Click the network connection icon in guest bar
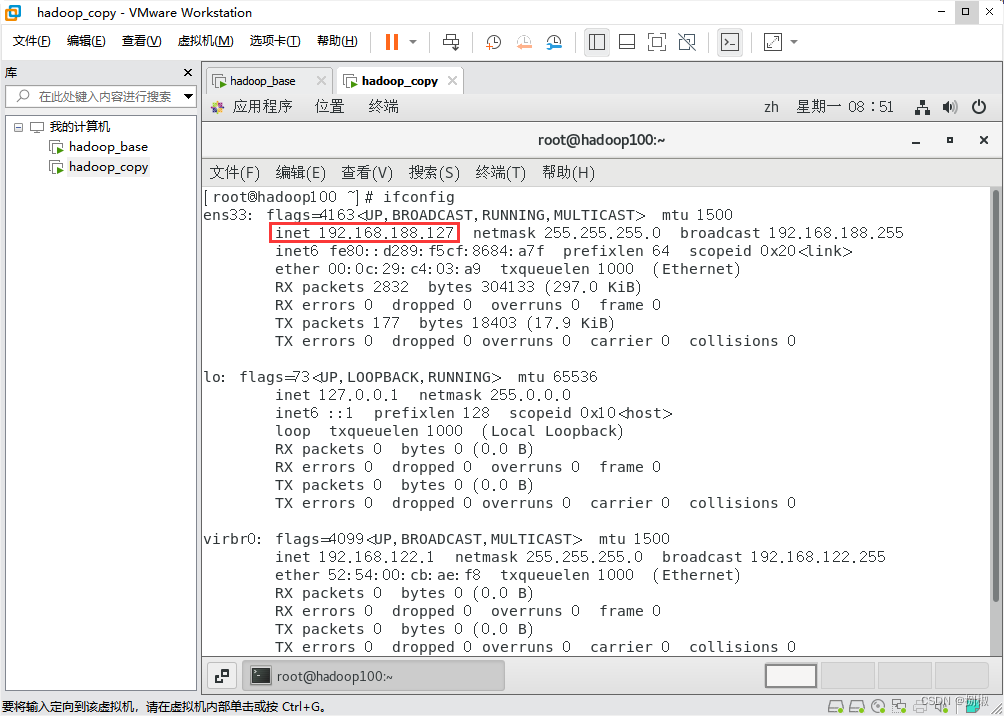 (x=922, y=108)
